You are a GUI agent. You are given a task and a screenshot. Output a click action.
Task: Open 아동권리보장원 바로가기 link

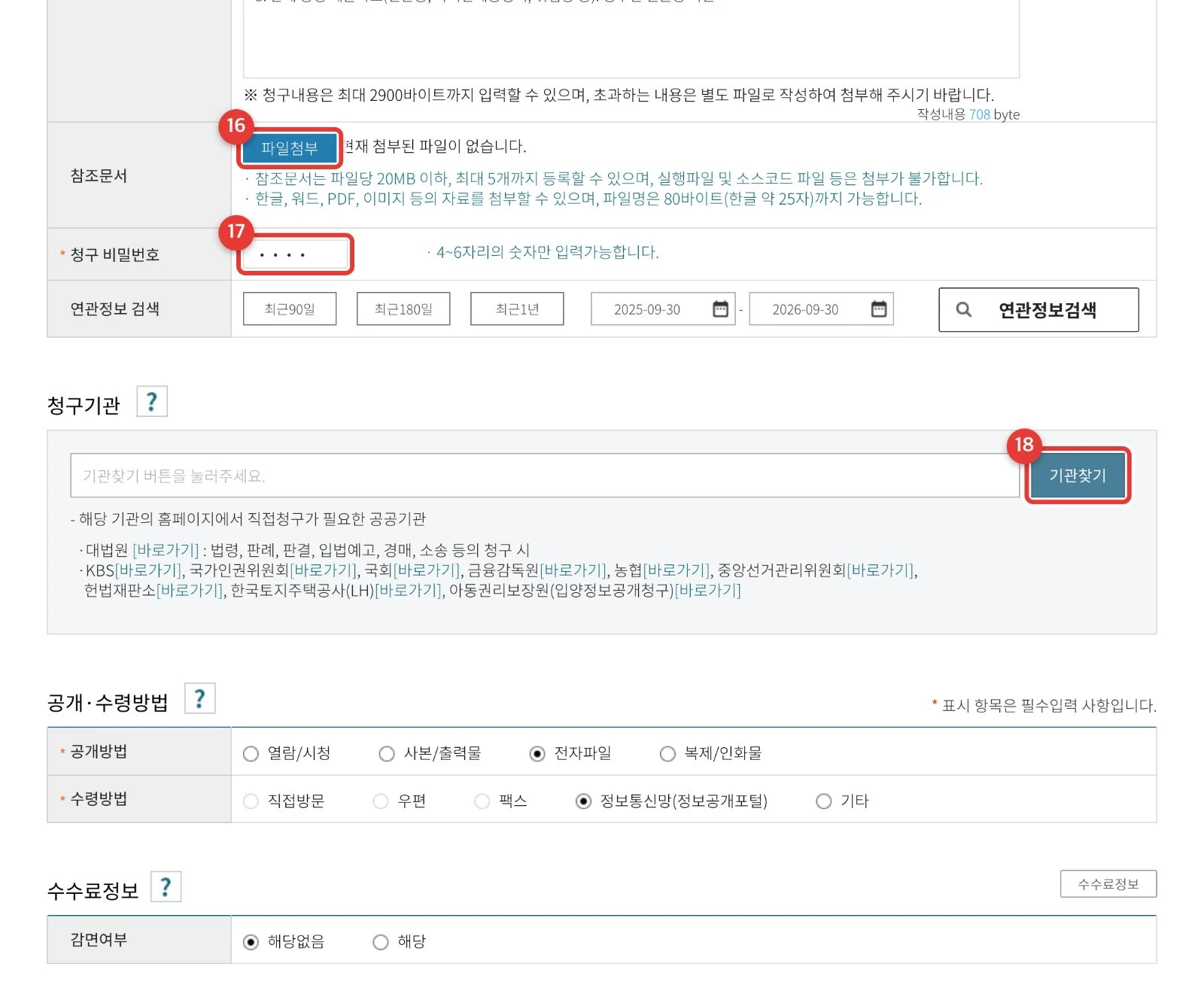pyautogui.click(x=708, y=591)
